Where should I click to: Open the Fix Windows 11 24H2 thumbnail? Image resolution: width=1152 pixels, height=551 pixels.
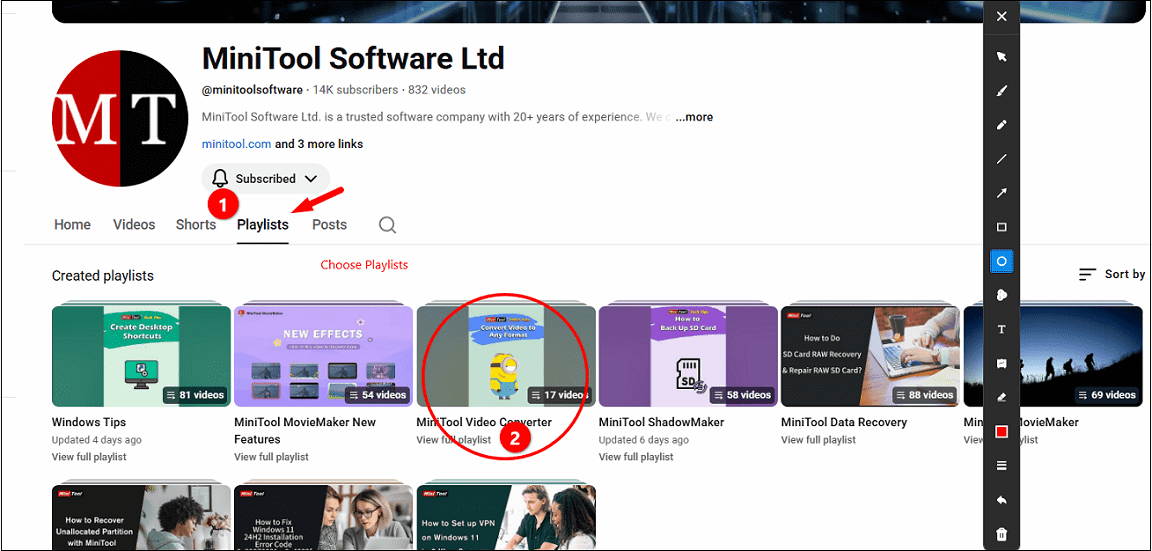[x=323, y=516]
